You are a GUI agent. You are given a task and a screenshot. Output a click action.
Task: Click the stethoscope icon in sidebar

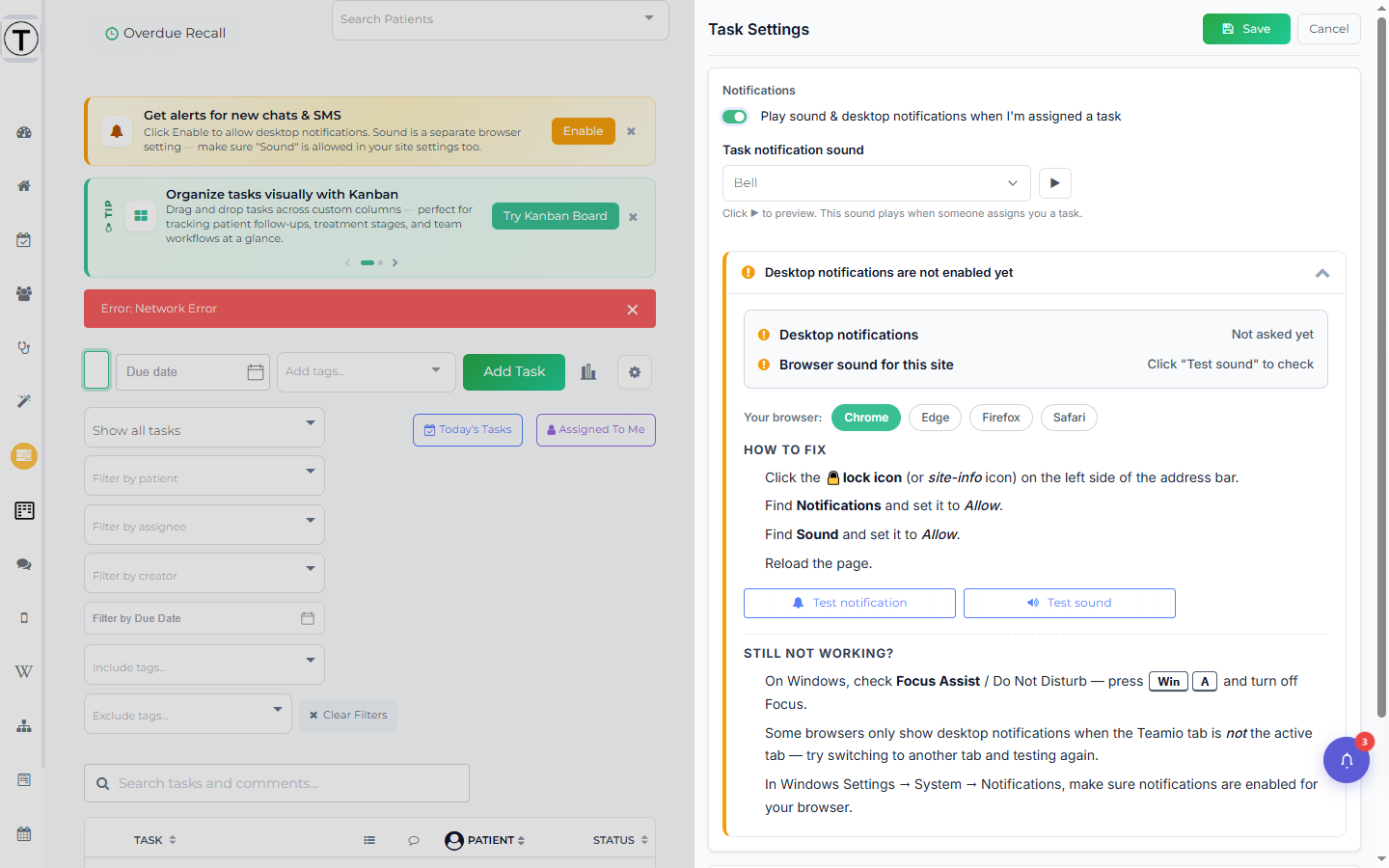24,348
